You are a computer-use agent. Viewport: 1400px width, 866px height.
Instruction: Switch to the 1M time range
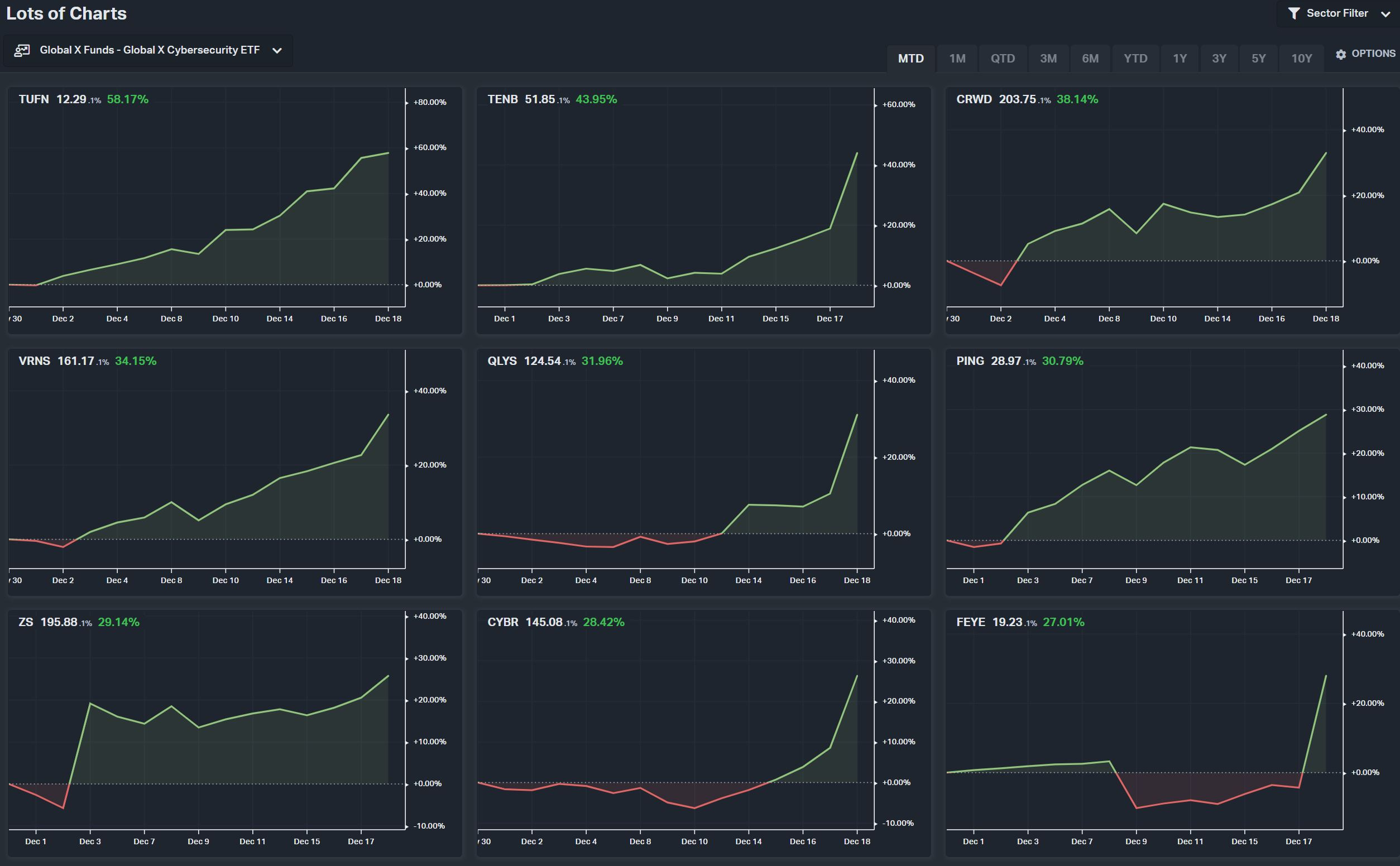pos(957,59)
